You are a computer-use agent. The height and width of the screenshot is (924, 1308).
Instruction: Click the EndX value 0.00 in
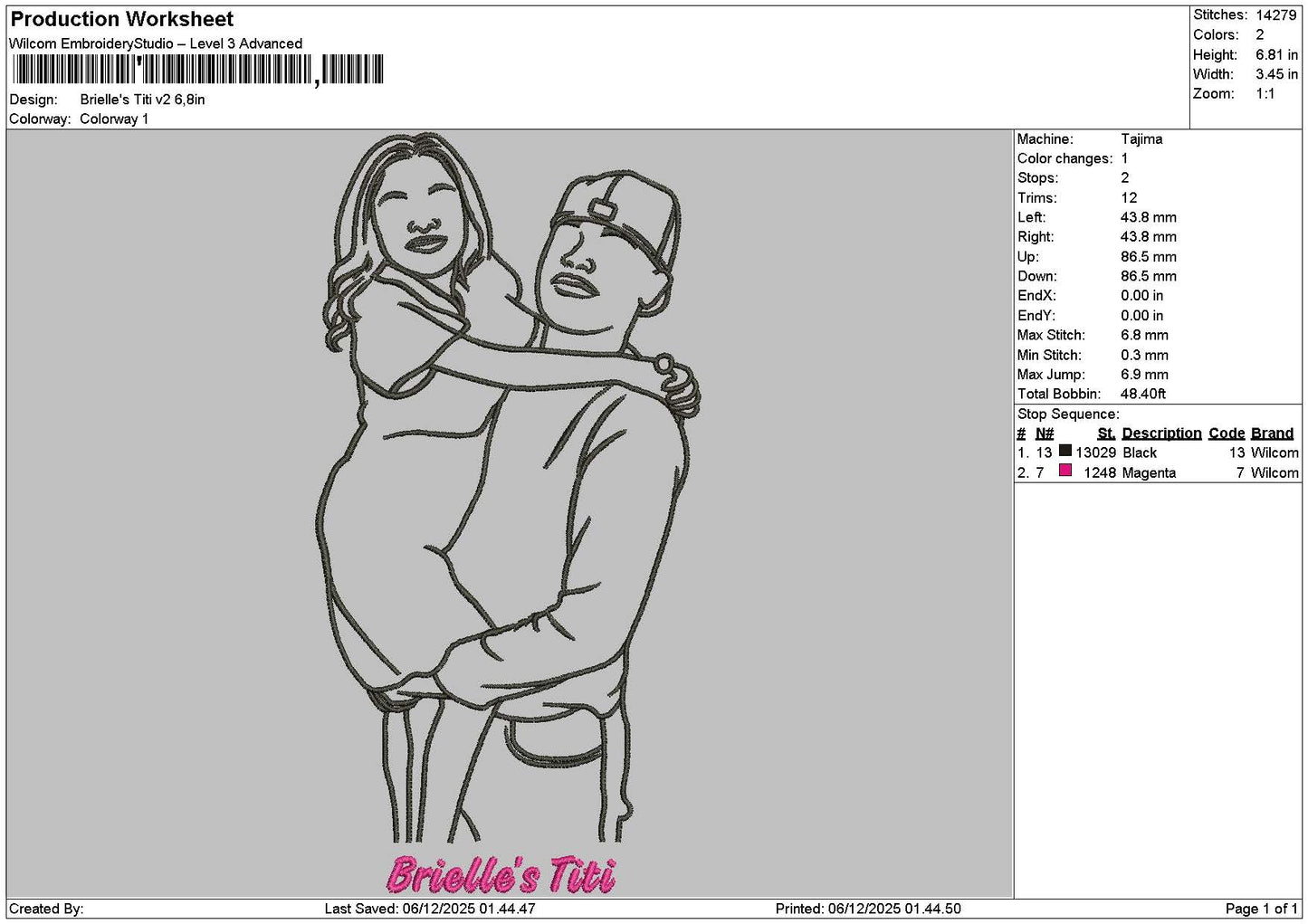(x=1142, y=296)
